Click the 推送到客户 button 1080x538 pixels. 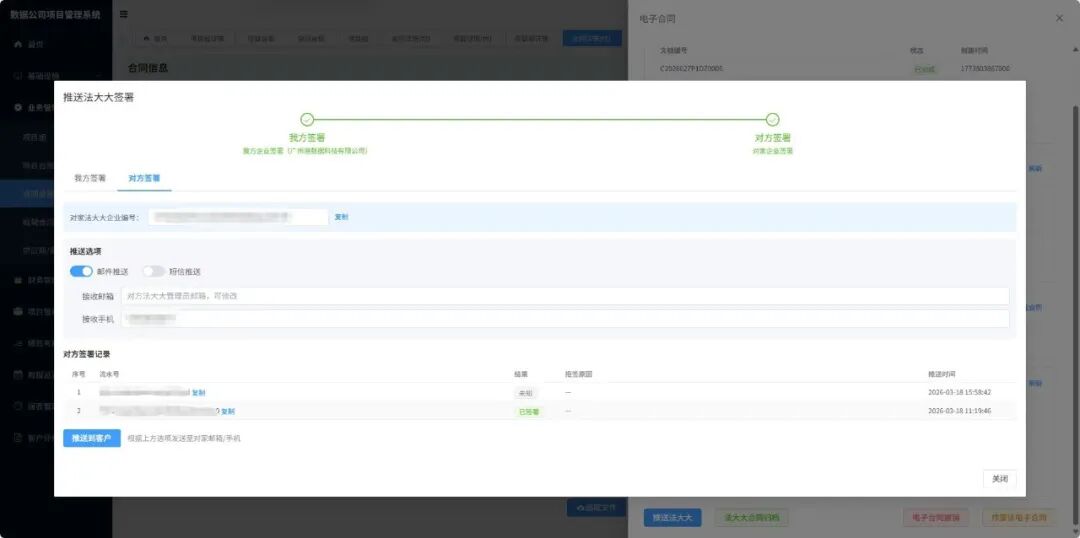[92, 438]
